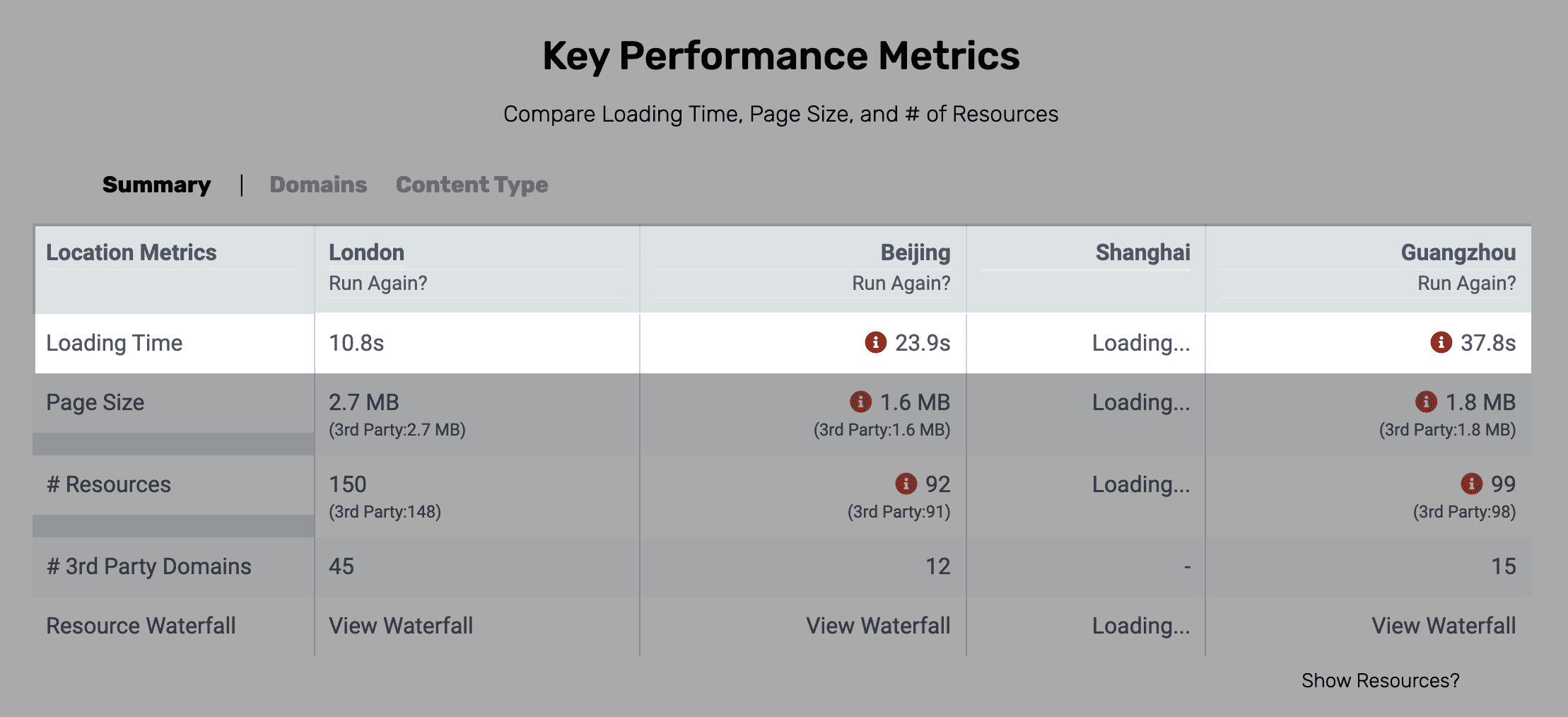Screen dimensions: 1568x717
Task: Select the # 3rd Party Domains row label
Action: (148, 566)
